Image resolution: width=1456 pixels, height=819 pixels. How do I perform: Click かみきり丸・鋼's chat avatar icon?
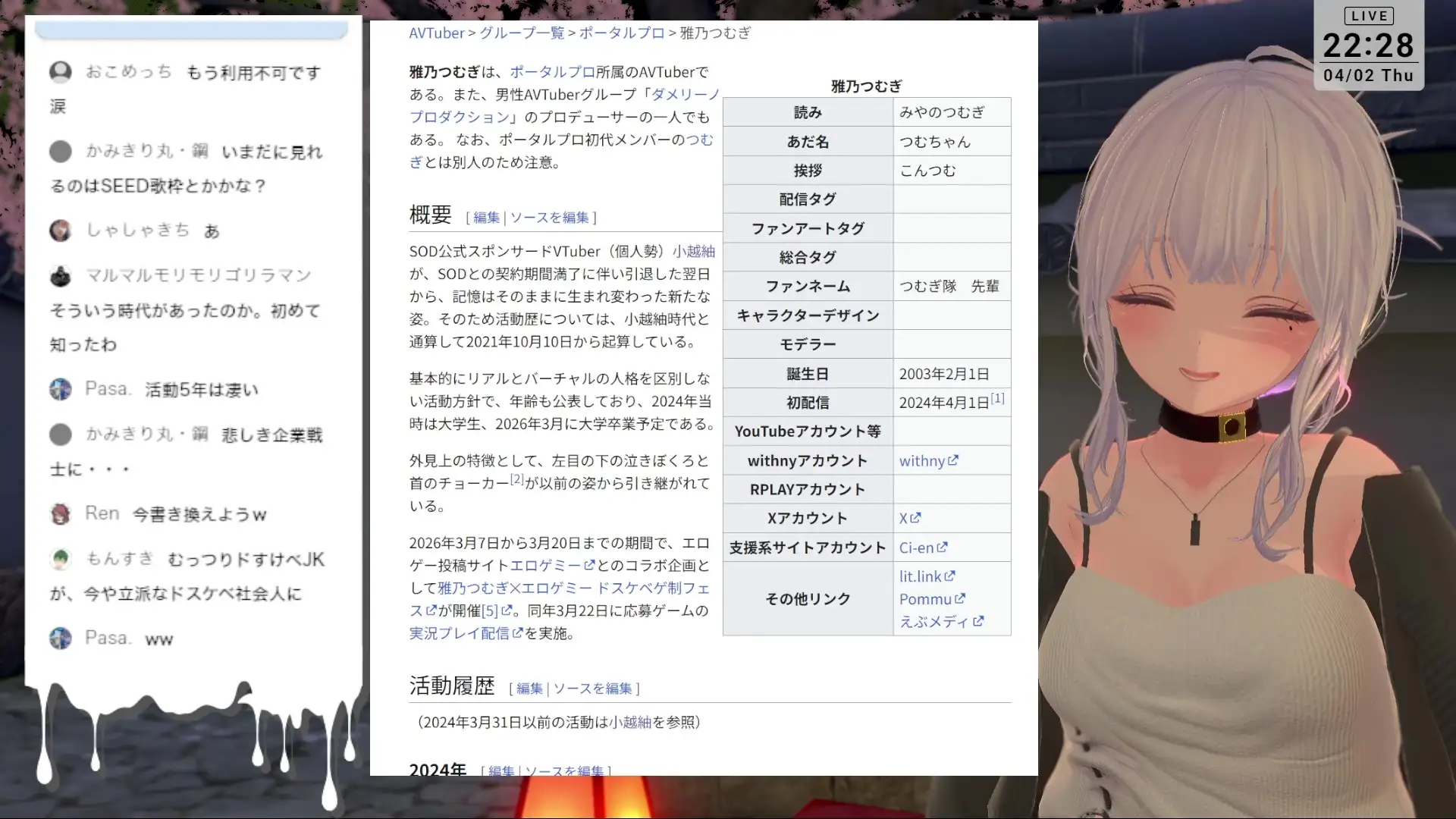[61, 152]
